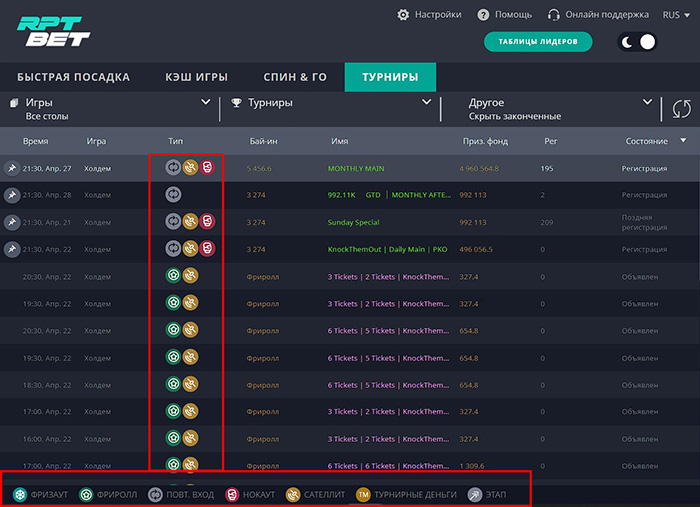Click the Нокаут legend icon
This screenshot has height=507, width=700.
point(232,494)
